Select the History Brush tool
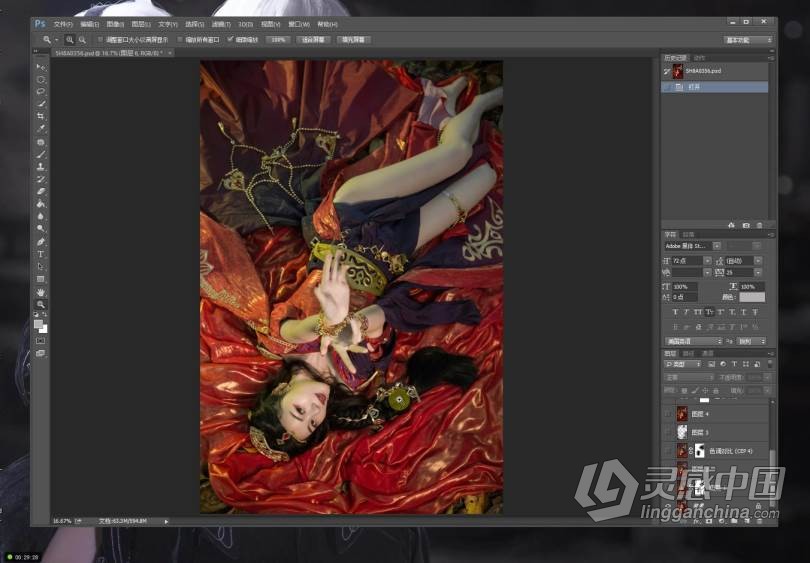 click(40, 179)
